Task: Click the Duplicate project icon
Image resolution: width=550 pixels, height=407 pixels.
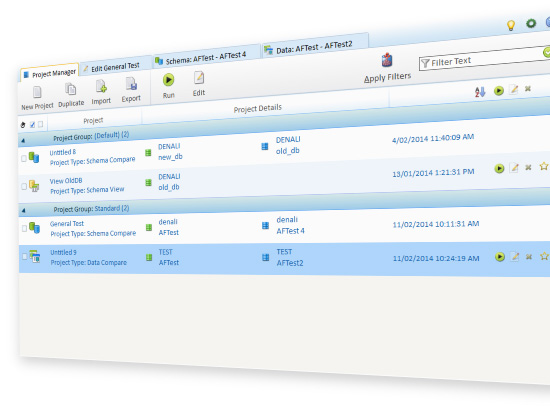Action: [x=71, y=89]
